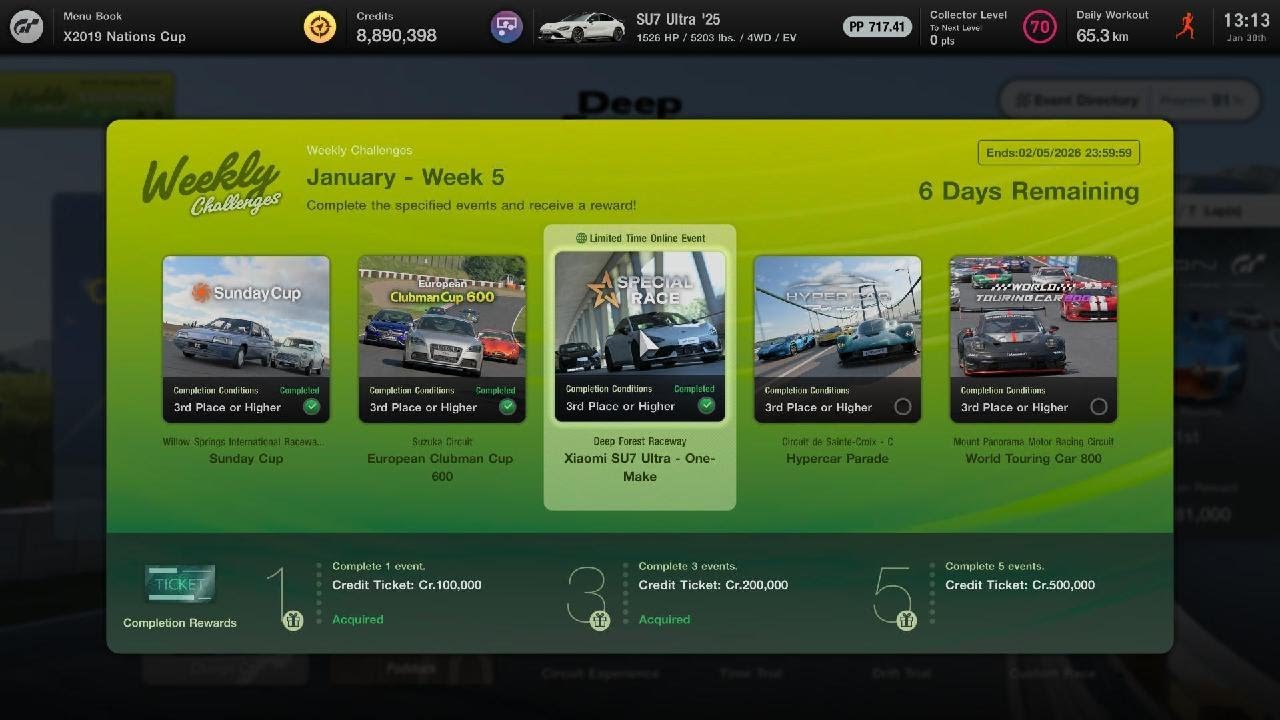Click the January - Week 5 heading
The image size is (1280, 720).
pos(405,177)
